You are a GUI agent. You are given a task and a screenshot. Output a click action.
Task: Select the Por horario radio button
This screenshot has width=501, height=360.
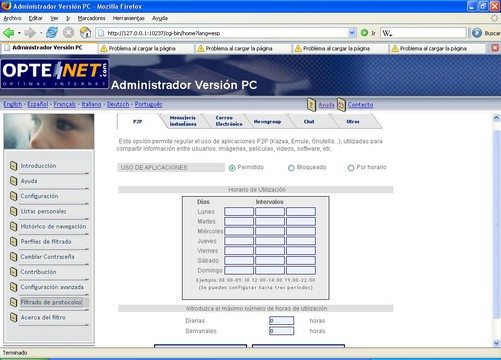pyautogui.click(x=351, y=168)
